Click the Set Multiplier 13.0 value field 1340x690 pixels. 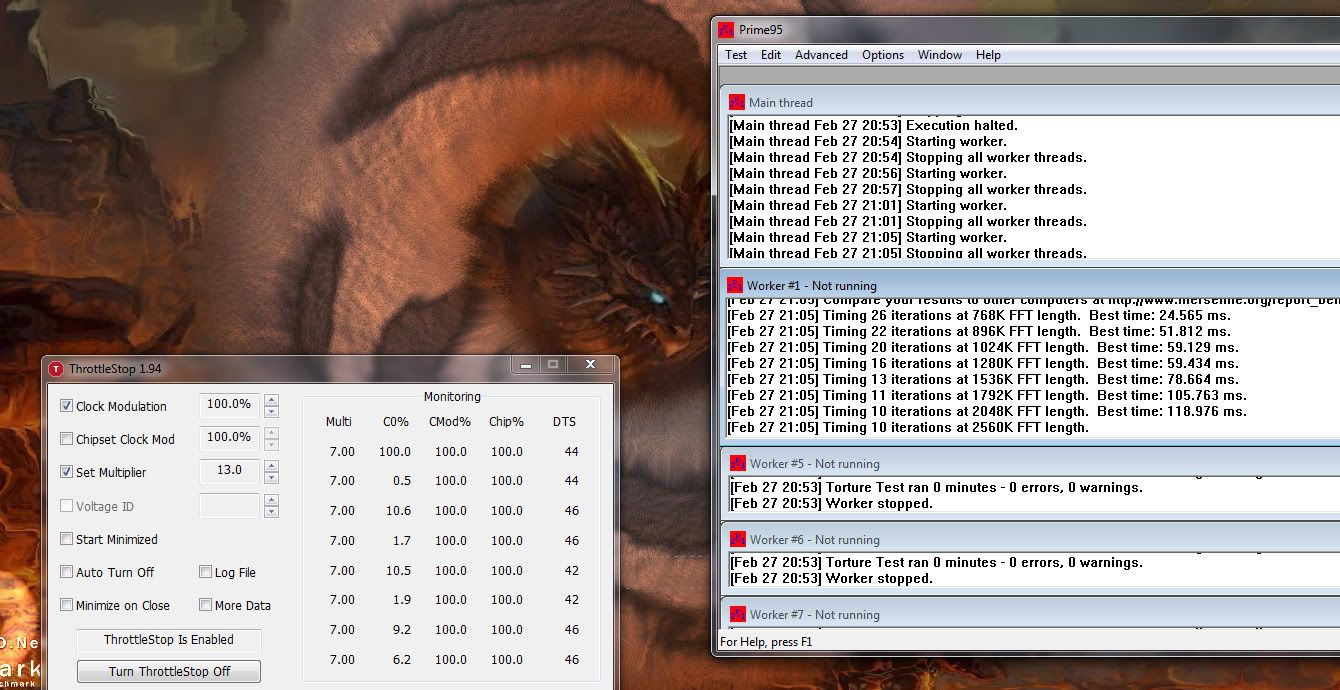229,471
